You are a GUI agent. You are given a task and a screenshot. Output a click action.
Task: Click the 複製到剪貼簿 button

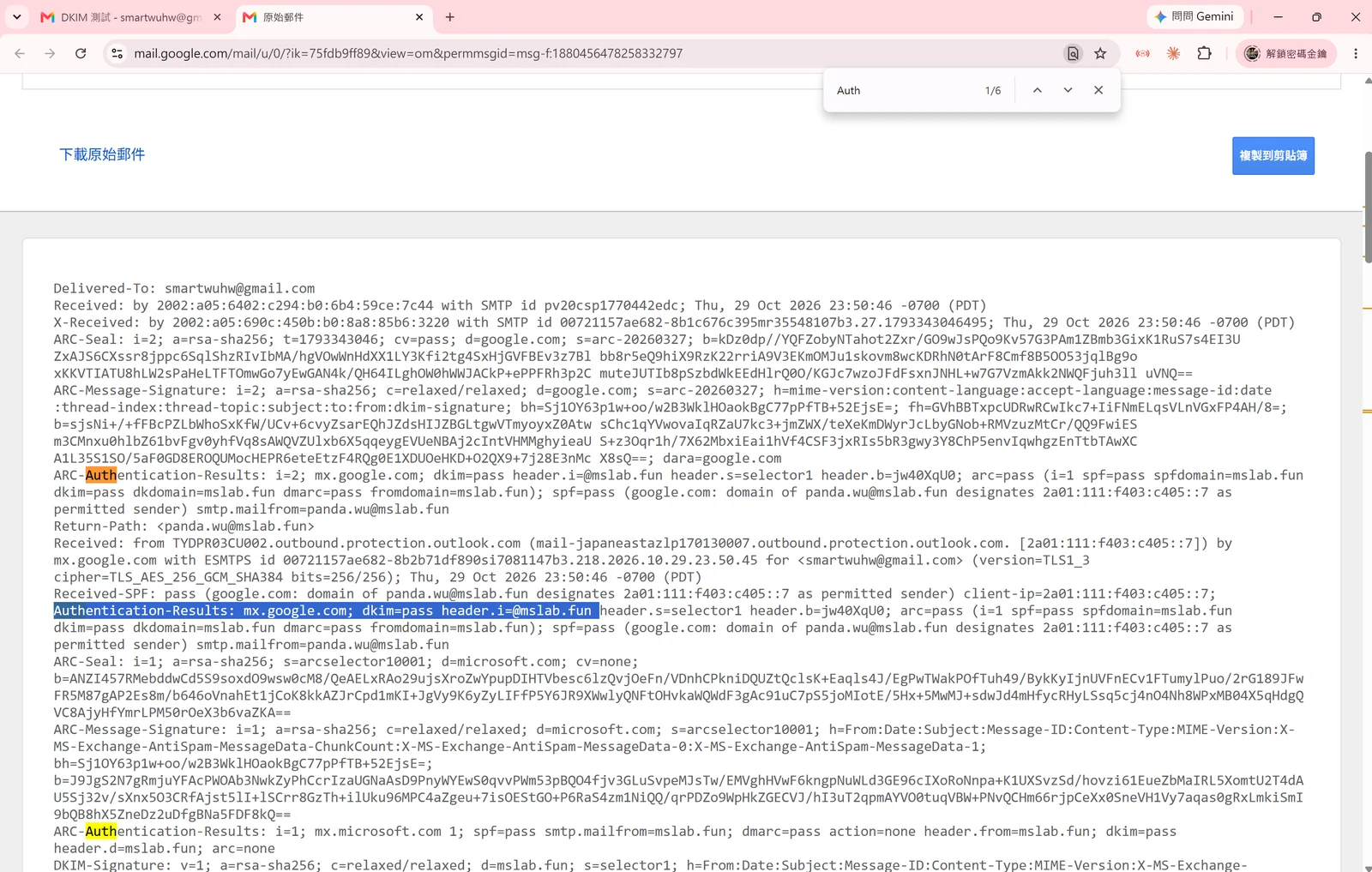click(1273, 156)
